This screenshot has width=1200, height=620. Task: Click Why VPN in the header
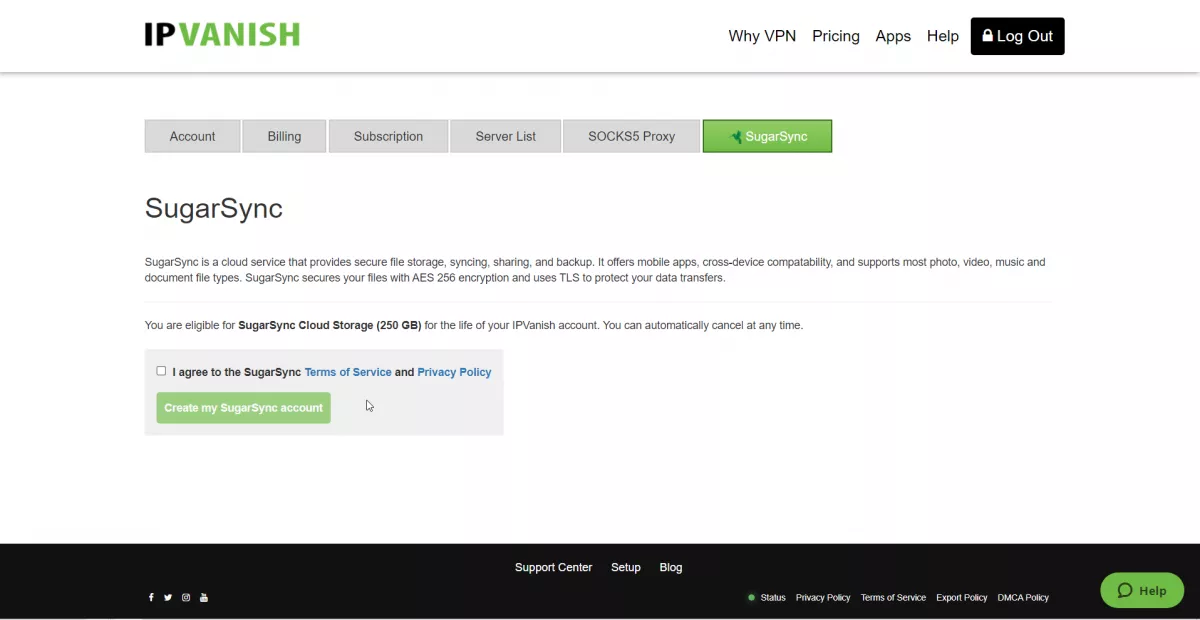coord(762,36)
